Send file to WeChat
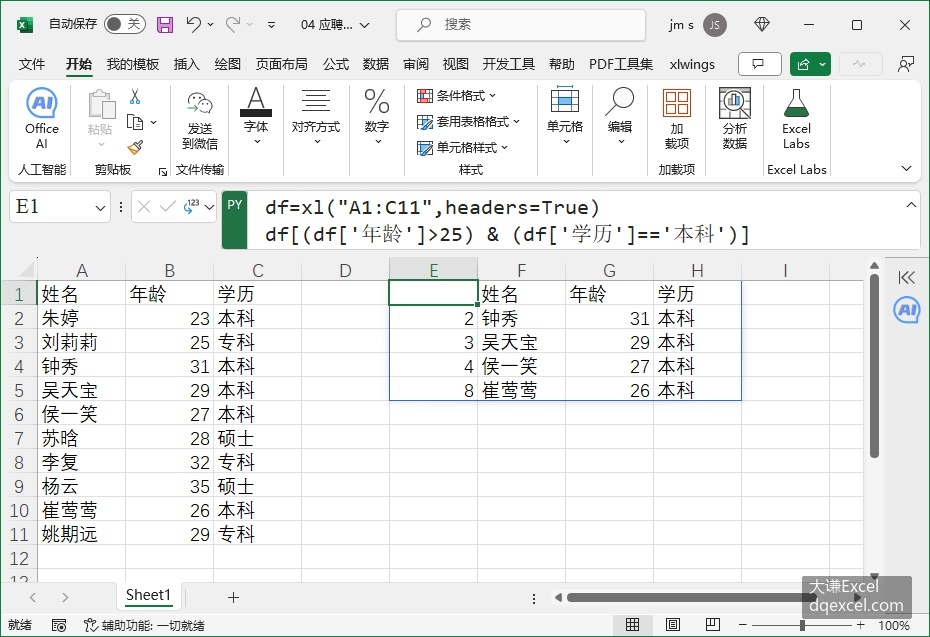The width and height of the screenshot is (930, 637). (x=200, y=120)
